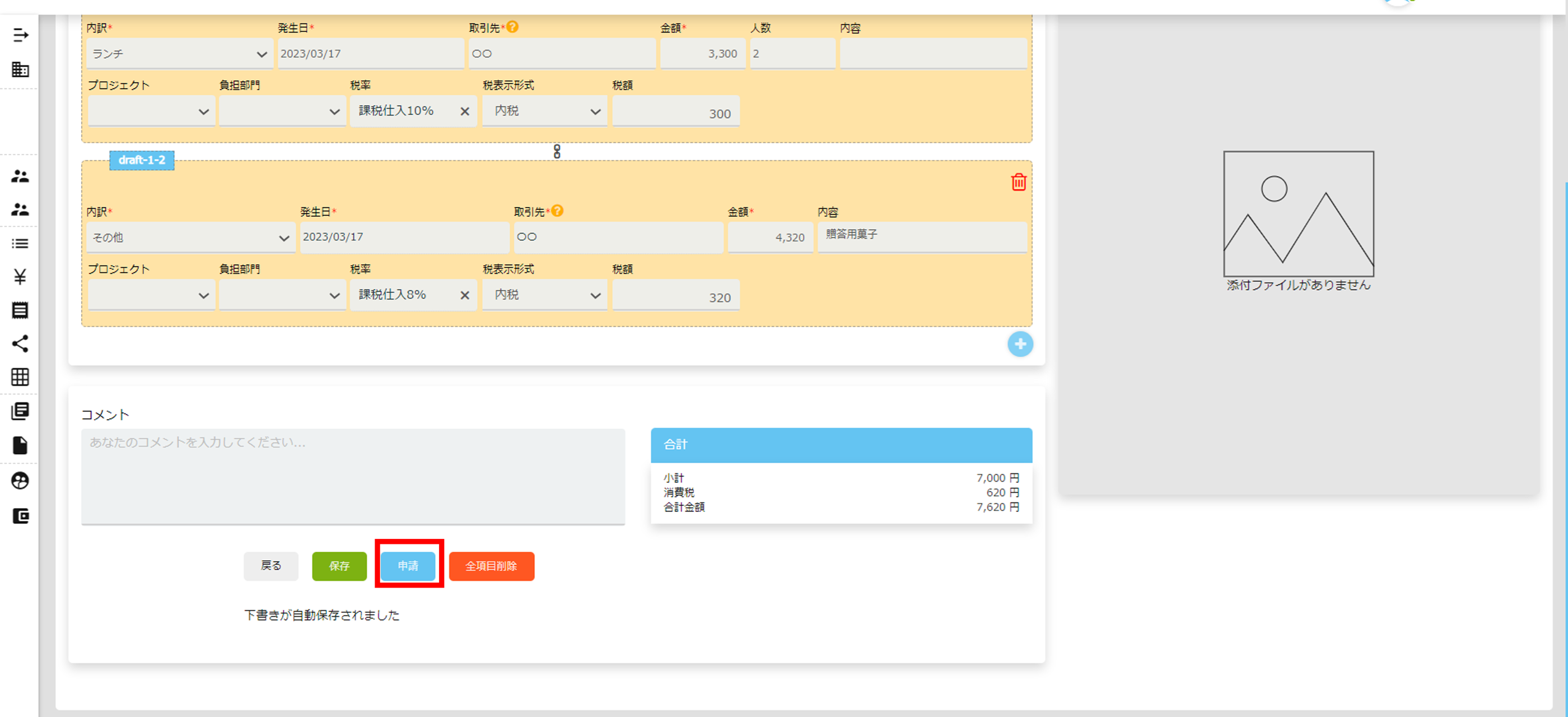
Task: Click the blue 申請 button
Action: tap(408, 565)
